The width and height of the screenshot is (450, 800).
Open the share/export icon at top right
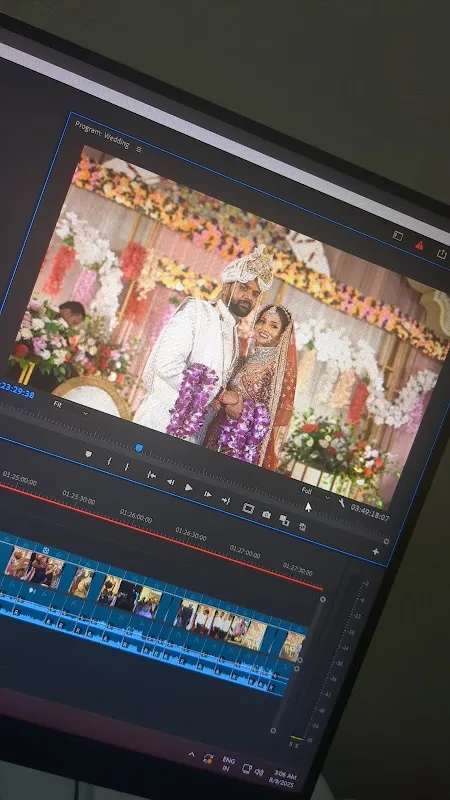441,254
